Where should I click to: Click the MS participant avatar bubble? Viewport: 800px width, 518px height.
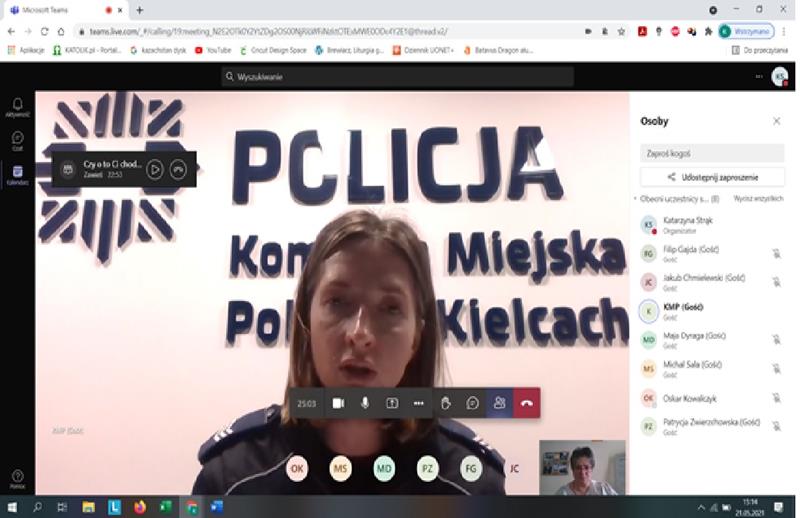coord(340,468)
